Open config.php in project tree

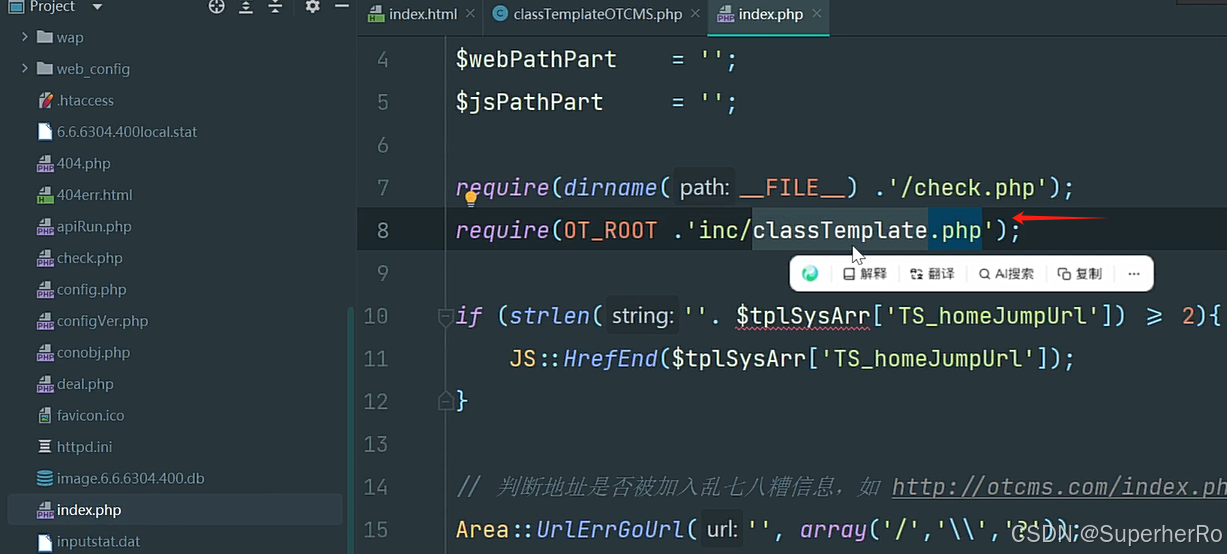click(x=91, y=289)
